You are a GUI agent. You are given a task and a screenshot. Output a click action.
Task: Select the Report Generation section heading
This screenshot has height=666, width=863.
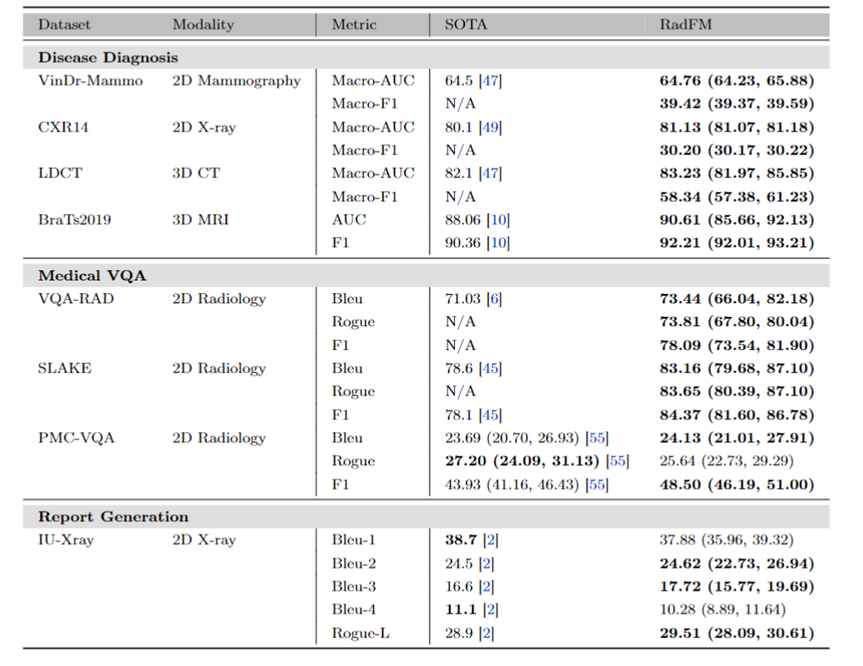pyautogui.click(x=113, y=517)
